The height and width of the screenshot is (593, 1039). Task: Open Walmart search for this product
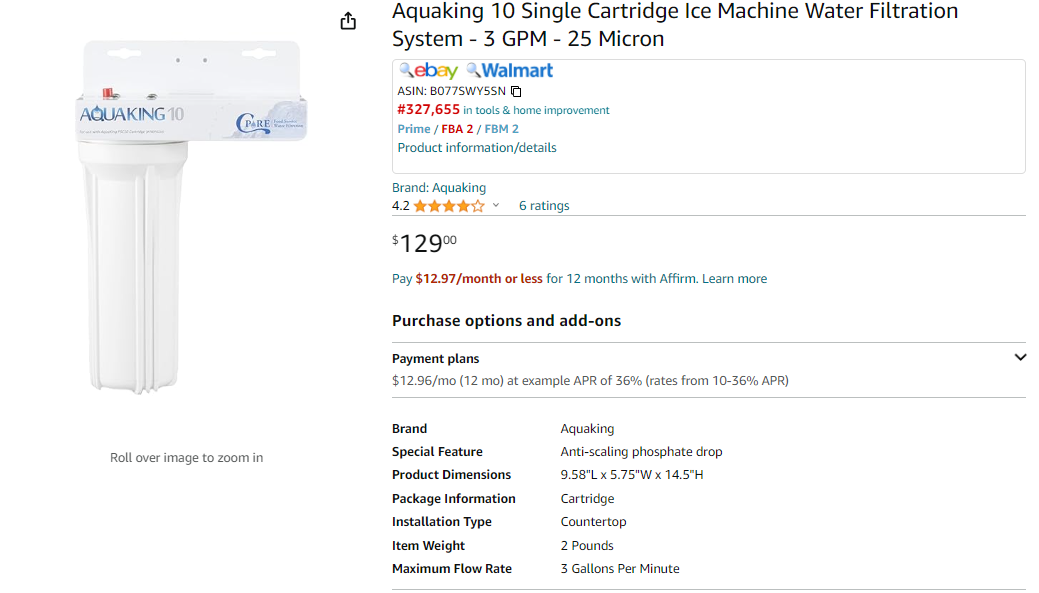pyautogui.click(x=509, y=70)
